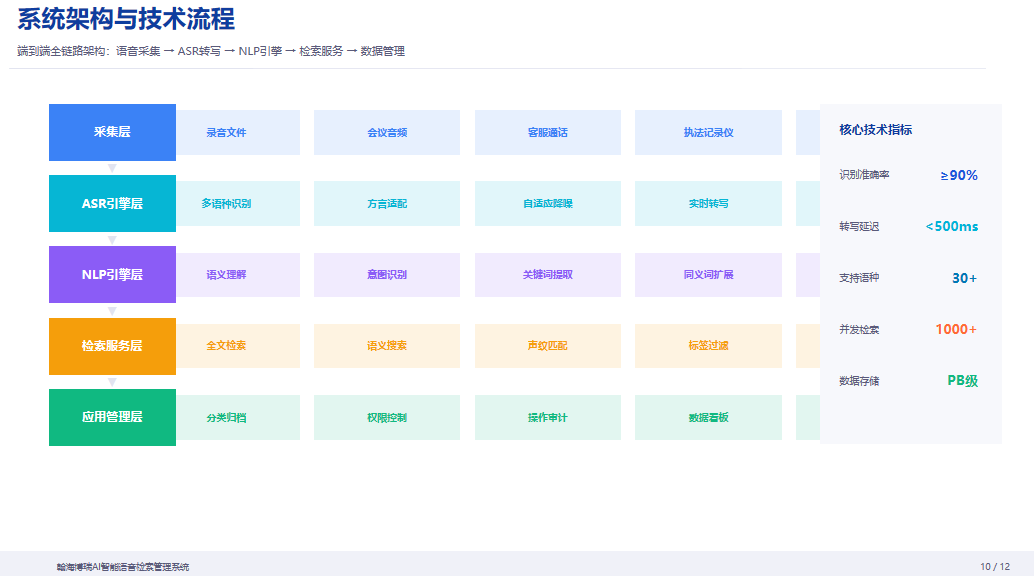Click the 并发检索 label
The width and height of the screenshot is (1034, 576).
click(859, 329)
